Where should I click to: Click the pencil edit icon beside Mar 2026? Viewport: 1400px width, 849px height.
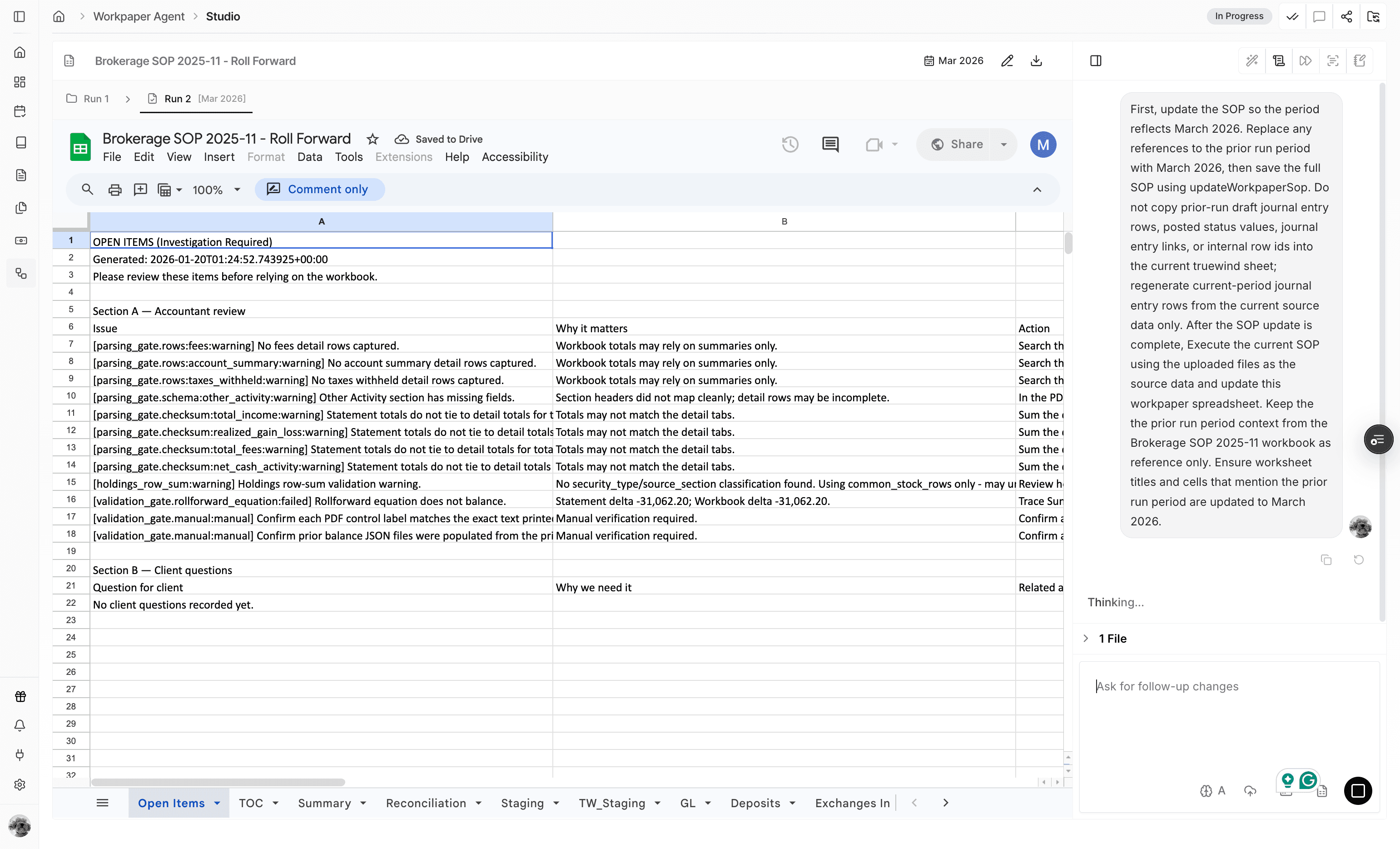1007,61
